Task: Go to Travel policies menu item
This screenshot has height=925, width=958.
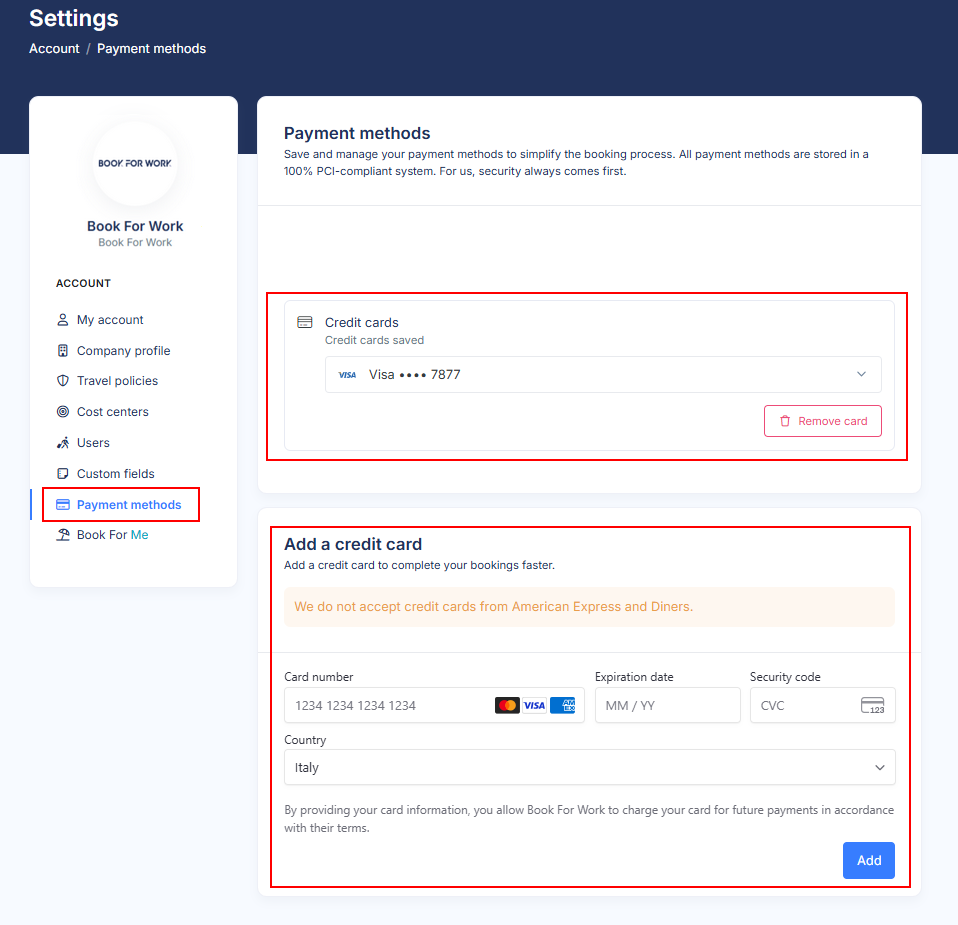Action: tap(117, 381)
